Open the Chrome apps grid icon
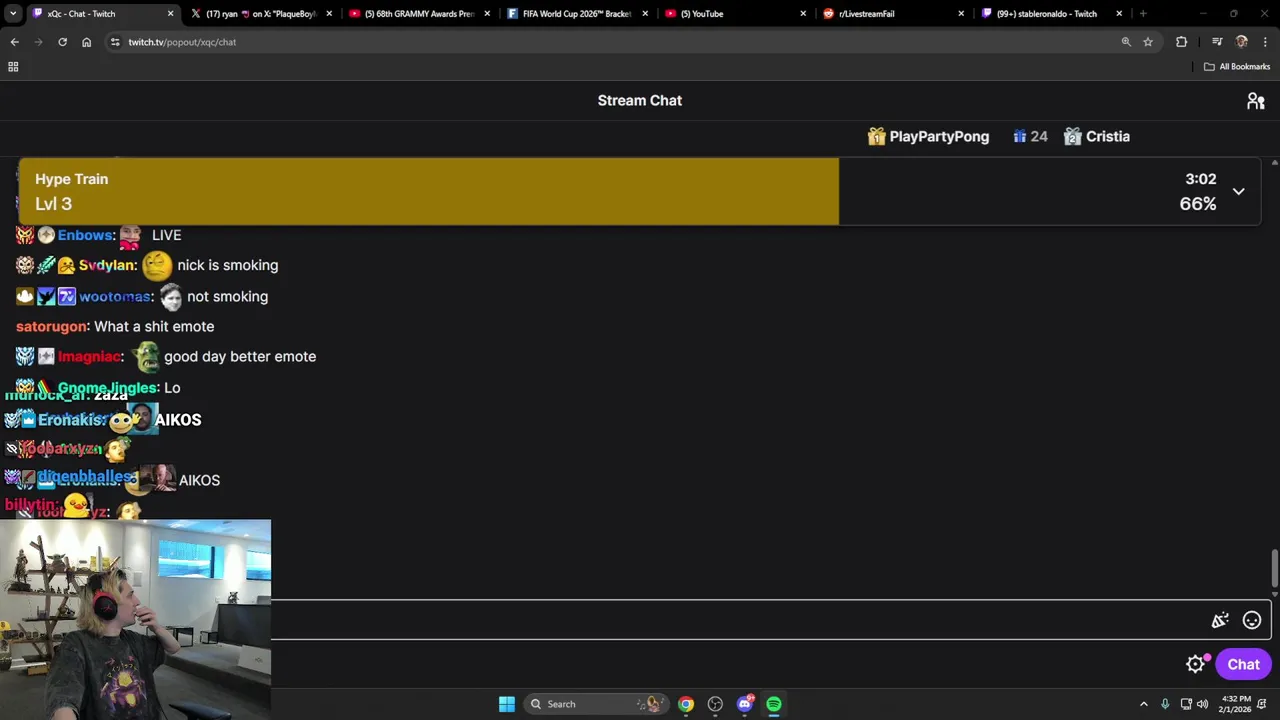The image size is (1280, 720). point(13,67)
